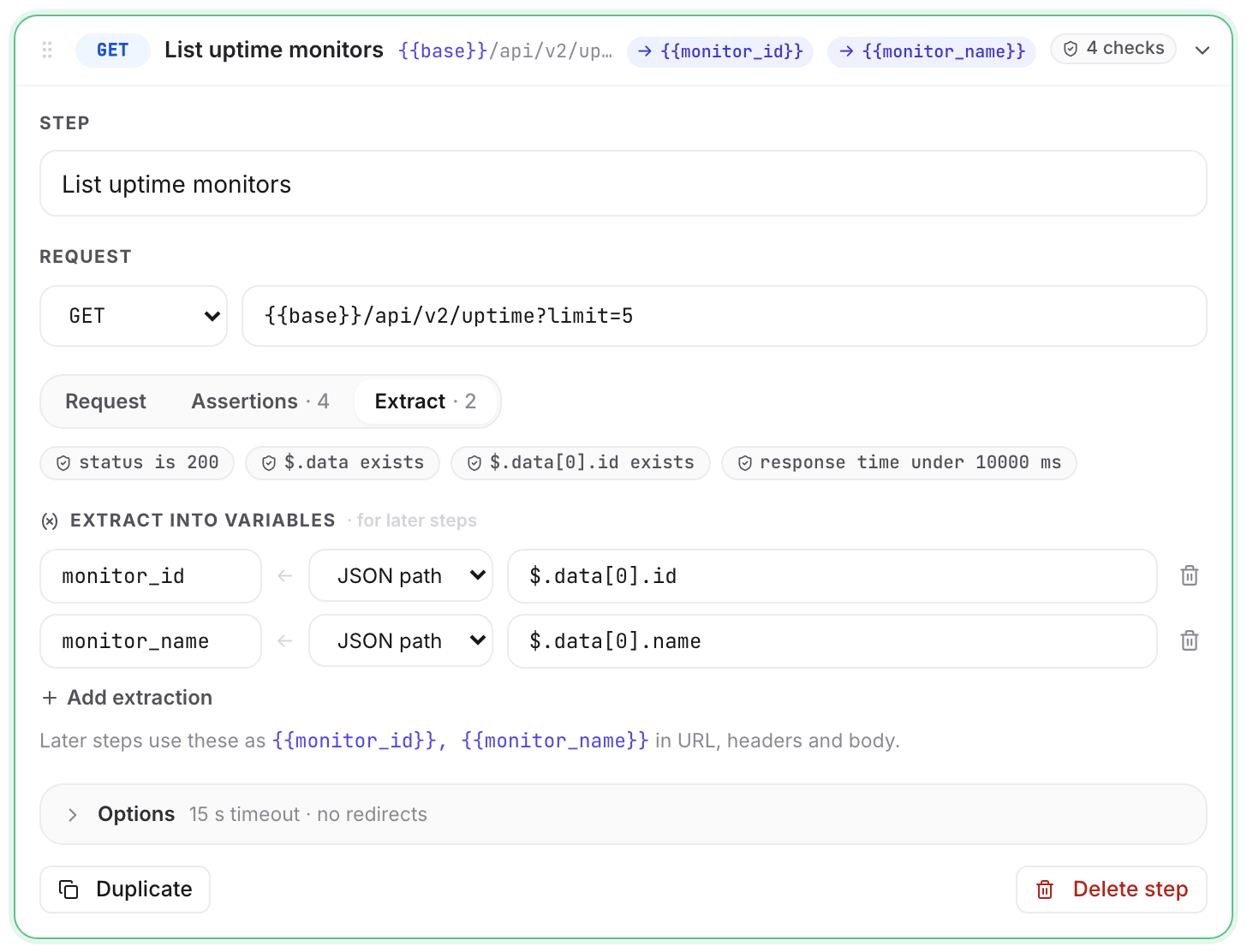Grab the step drag handle icon

click(47, 50)
